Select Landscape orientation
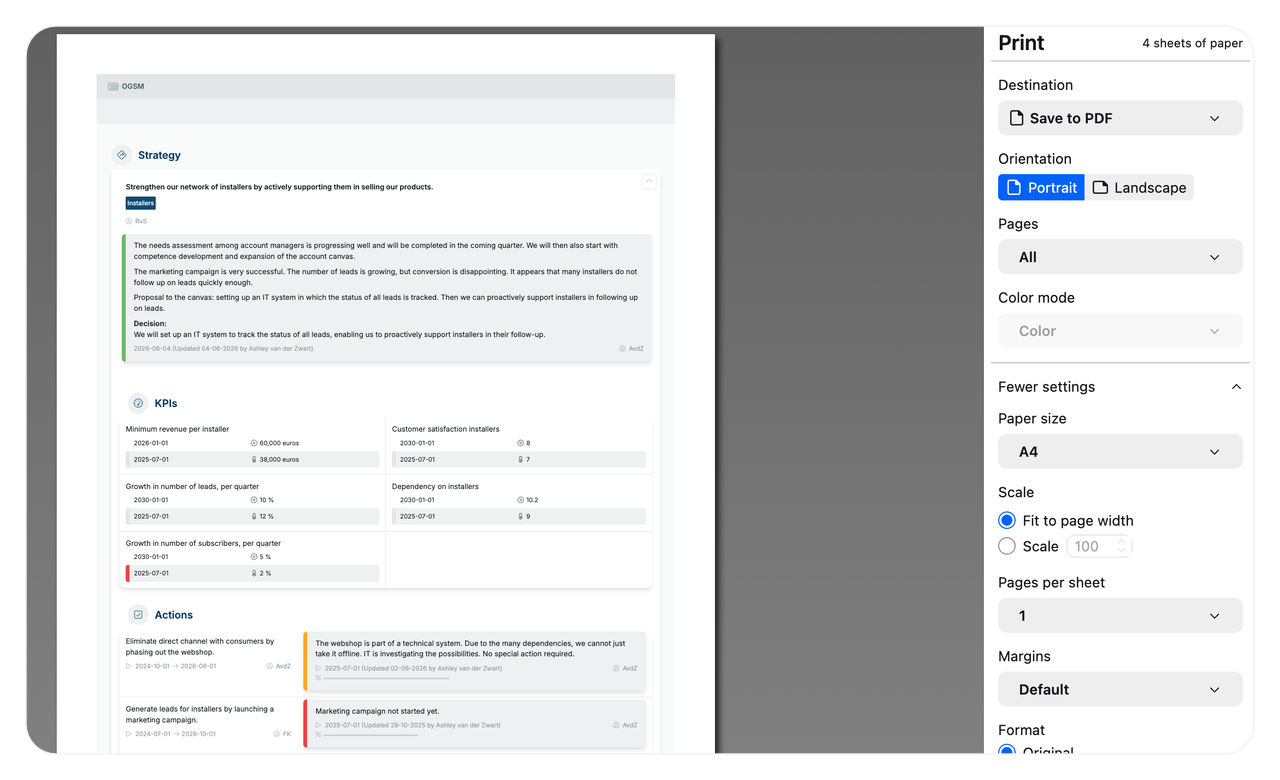 (1139, 187)
